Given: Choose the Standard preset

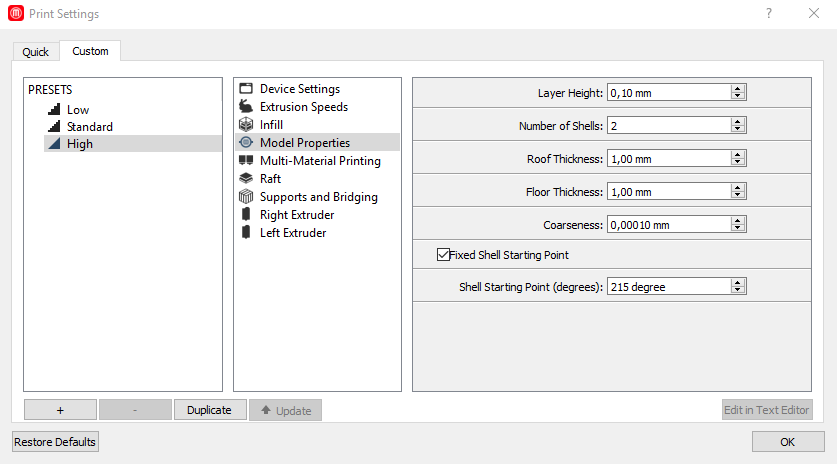Looking at the screenshot, I should 89,127.
